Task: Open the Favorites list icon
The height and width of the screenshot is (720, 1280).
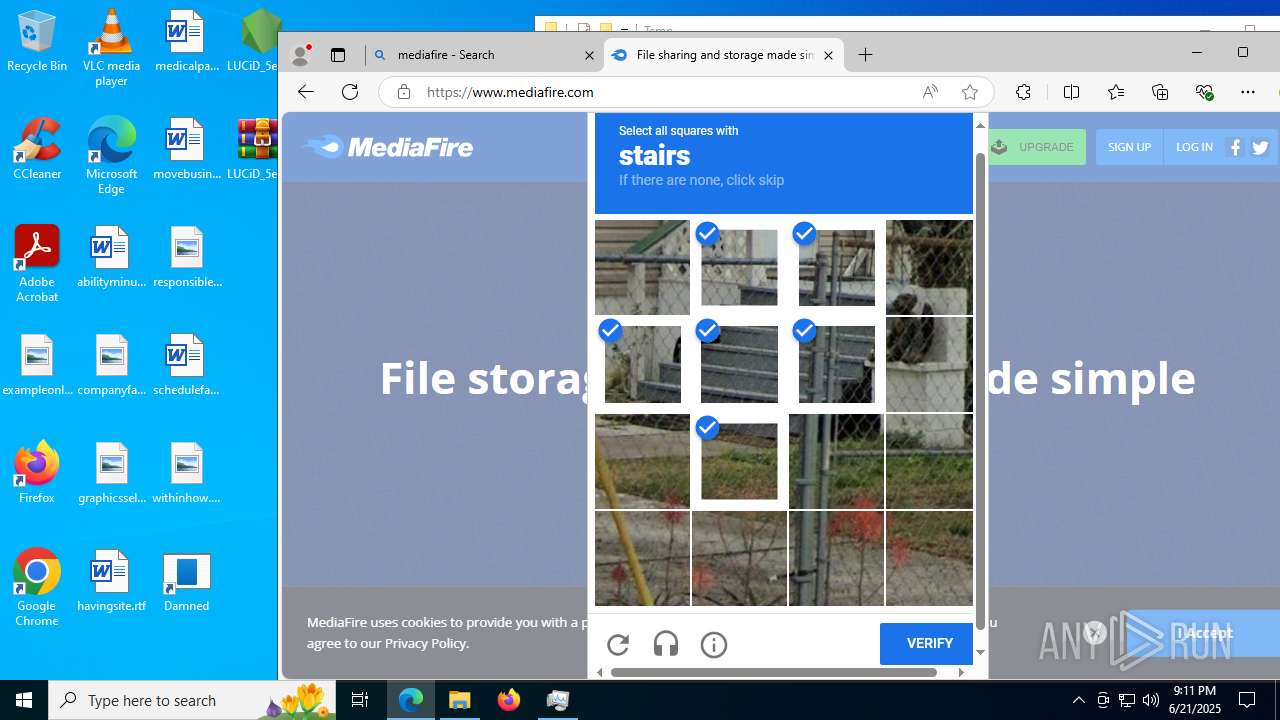Action: (1116, 92)
